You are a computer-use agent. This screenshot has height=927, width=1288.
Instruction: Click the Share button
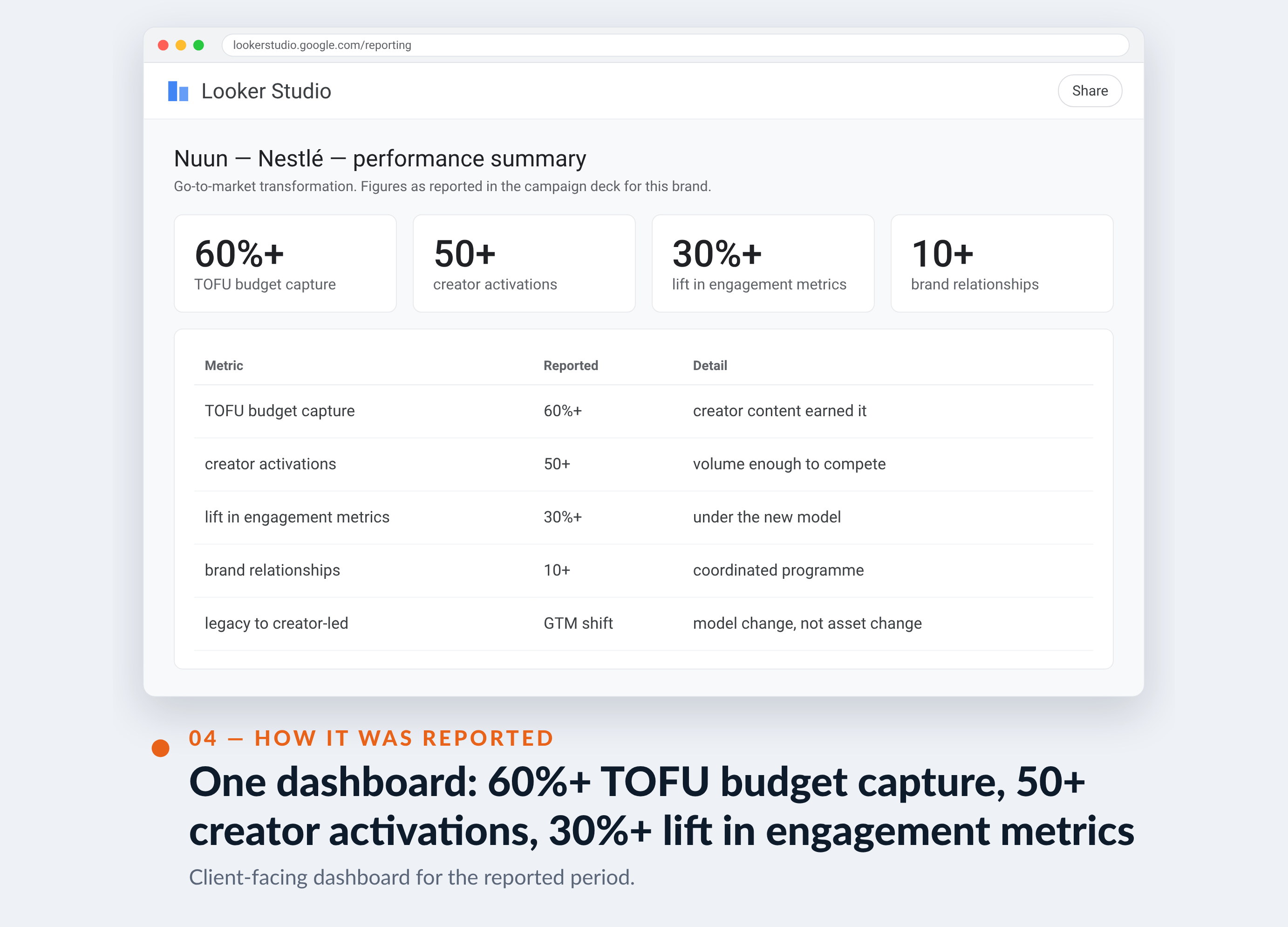click(1089, 91)
